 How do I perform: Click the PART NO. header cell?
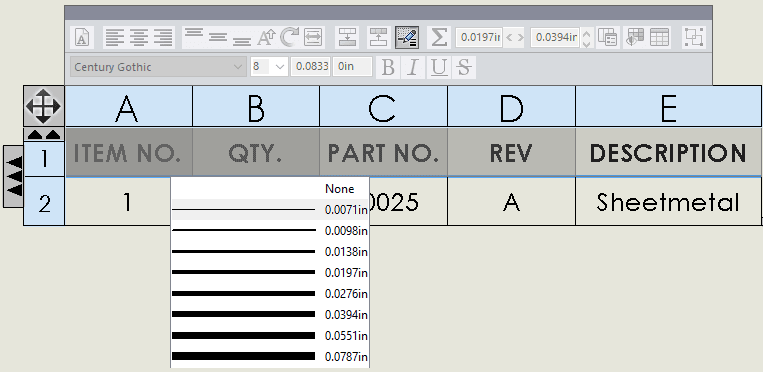pyautogui.click(x=383, y=152)
